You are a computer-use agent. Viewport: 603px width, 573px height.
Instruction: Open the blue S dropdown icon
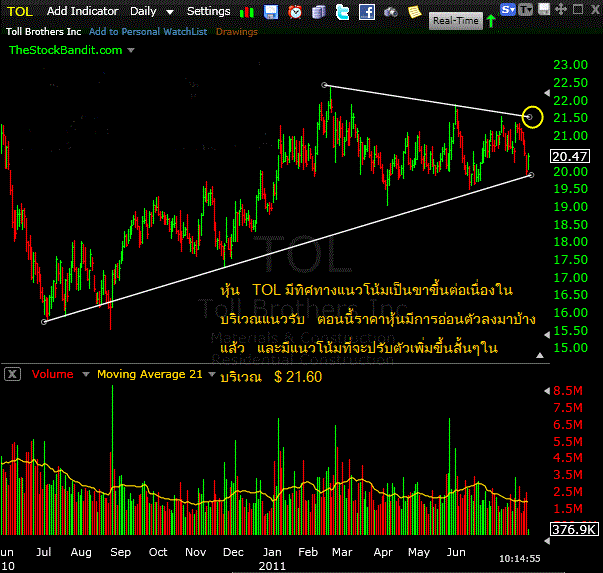(508, 10)
